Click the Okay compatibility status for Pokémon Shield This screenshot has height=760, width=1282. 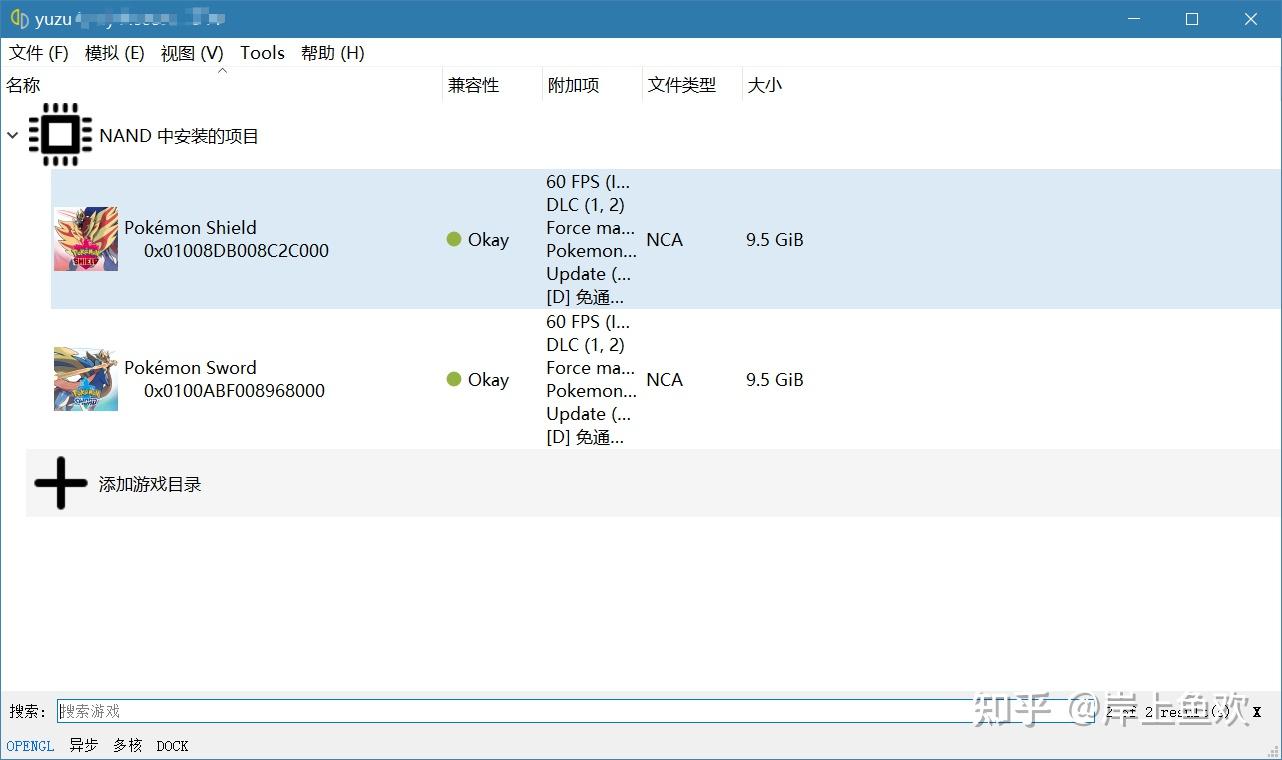click(478, 239)
